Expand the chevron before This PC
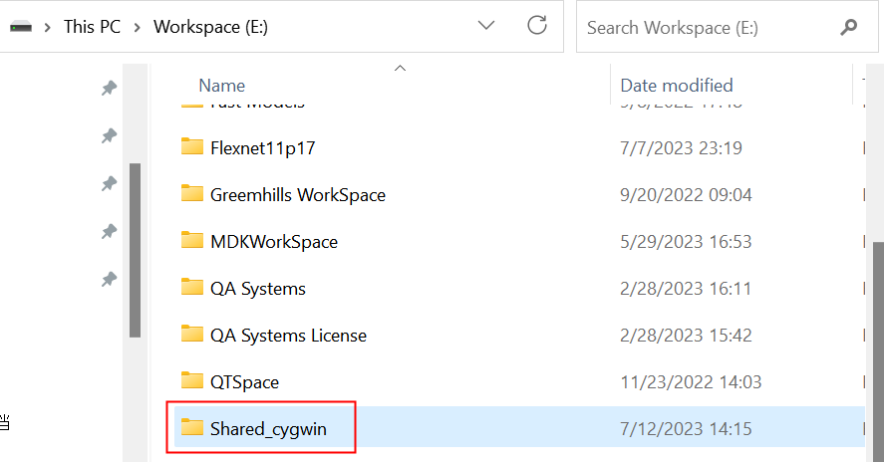 tap(48, 27)
